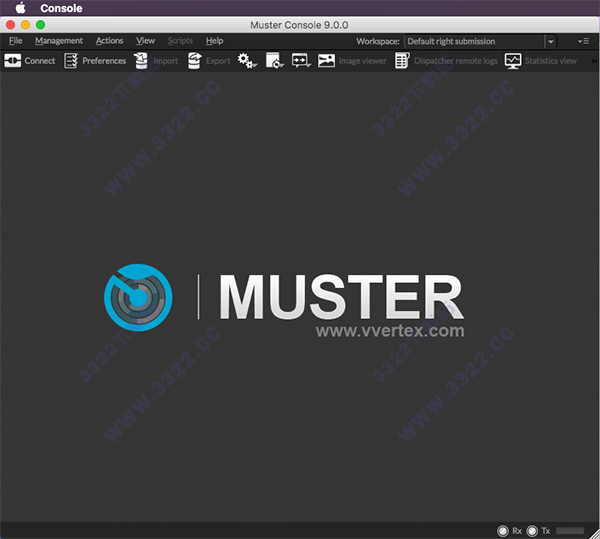The image size is (600, 539).
Task: Open the gears configuration dropdown icon
Action: point(247,61)
